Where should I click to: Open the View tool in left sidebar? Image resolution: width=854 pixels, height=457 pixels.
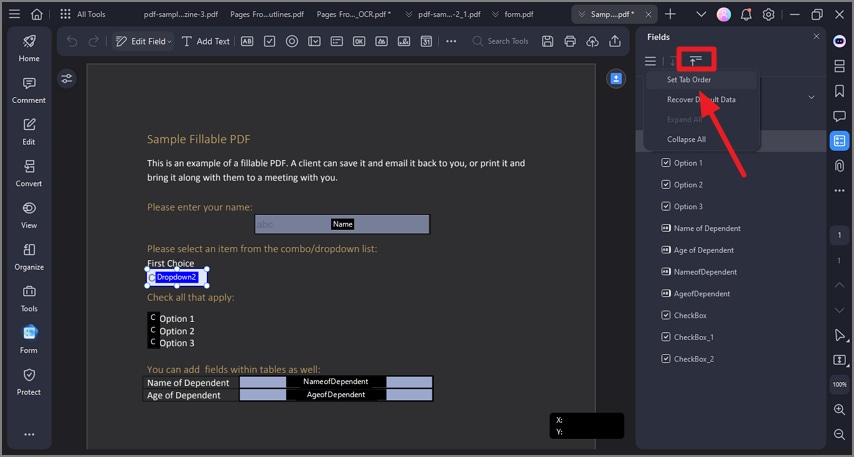(x=29, y=215)
